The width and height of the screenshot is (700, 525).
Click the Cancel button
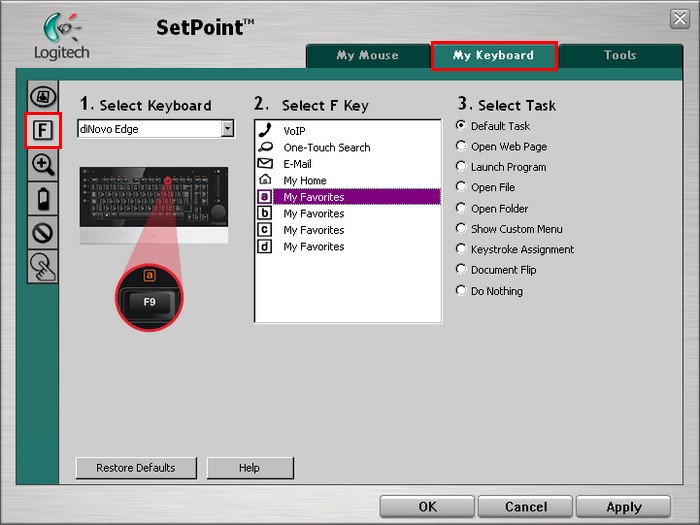[525, 507]
